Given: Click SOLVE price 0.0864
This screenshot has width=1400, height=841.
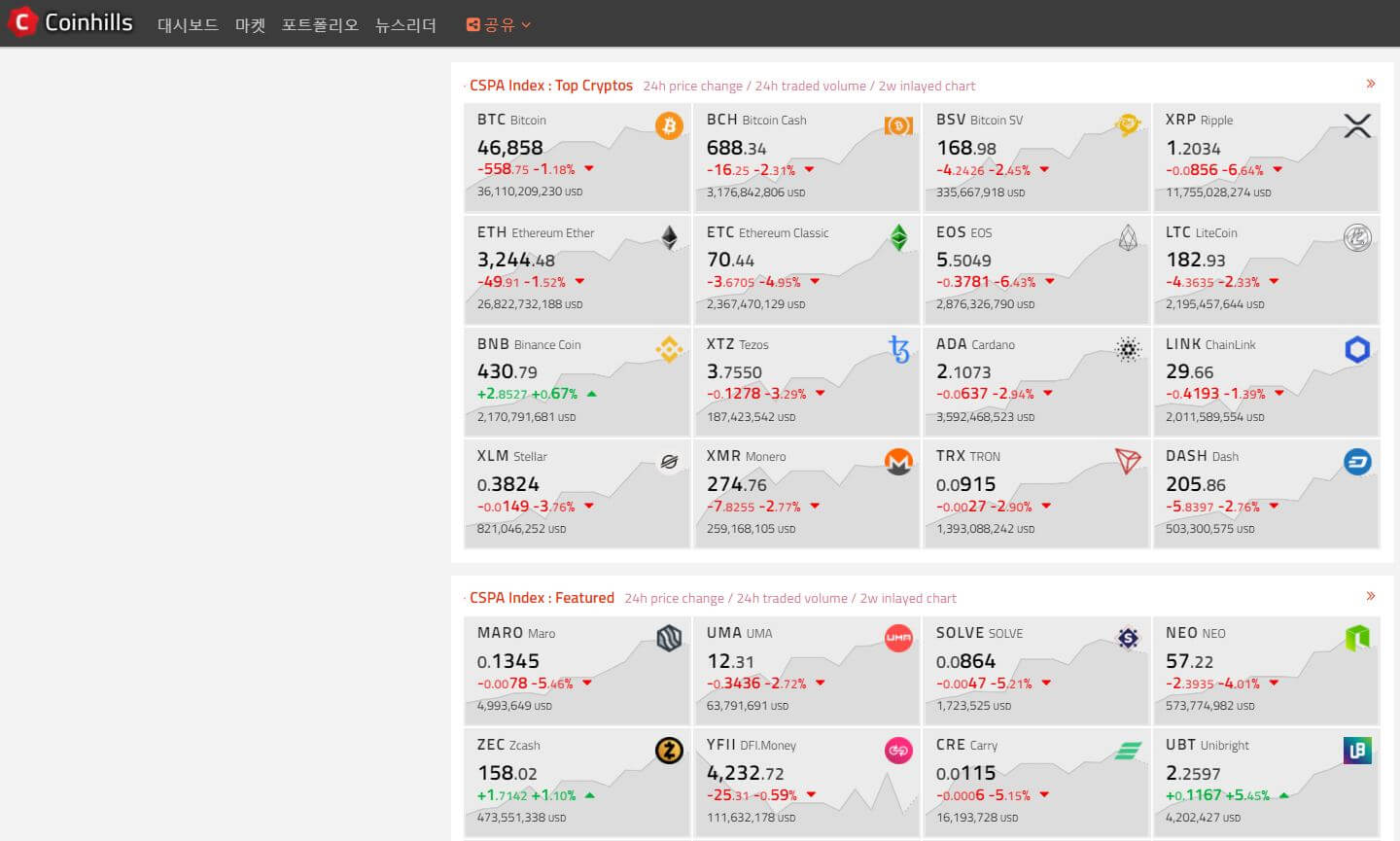Looking at the screenshot, I should pos(965,661).
